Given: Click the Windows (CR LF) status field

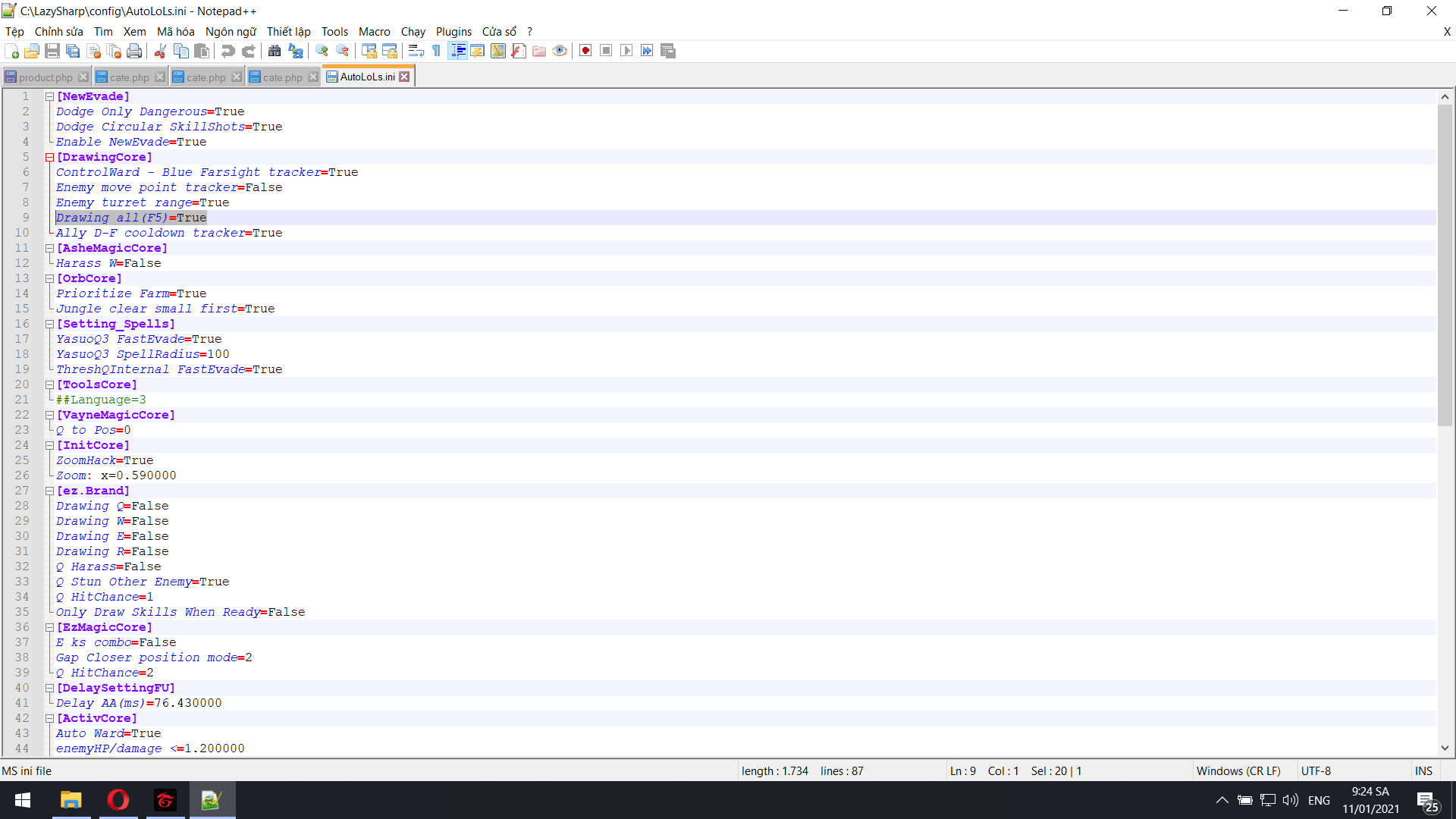Looking at the screenshot, I should (x=1238, y=770).
